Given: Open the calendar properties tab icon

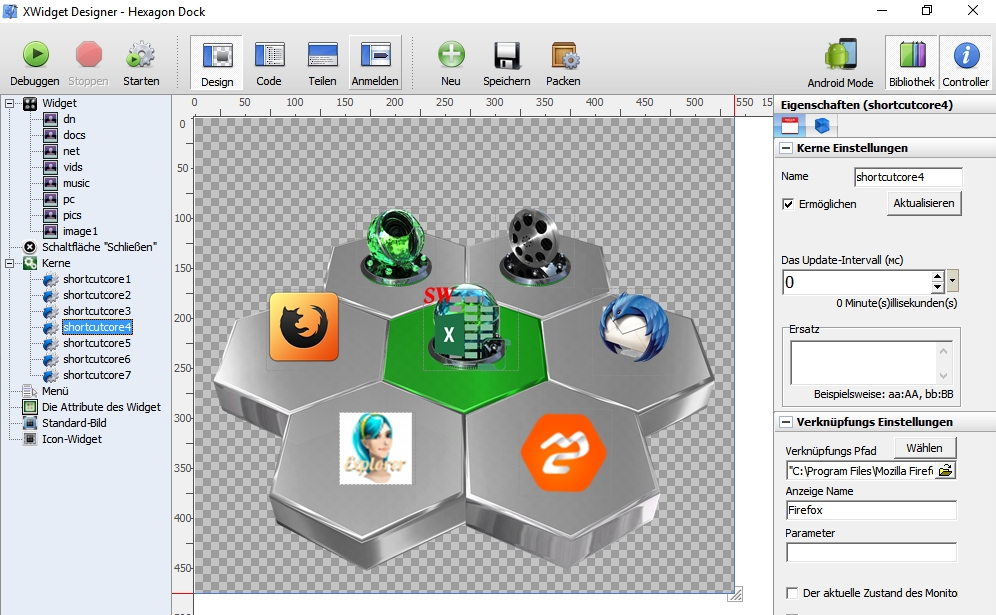Looking at the screenshot, I should (x=790, y=125).
